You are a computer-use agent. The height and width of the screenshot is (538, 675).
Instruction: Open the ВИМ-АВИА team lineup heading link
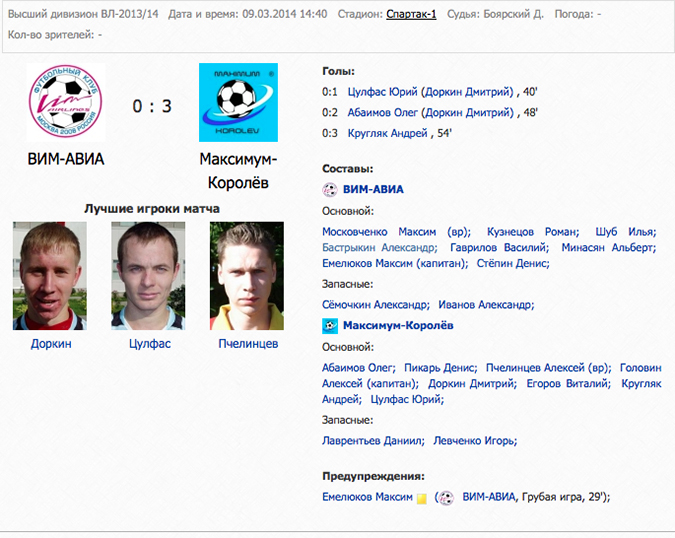click(373, 189)
